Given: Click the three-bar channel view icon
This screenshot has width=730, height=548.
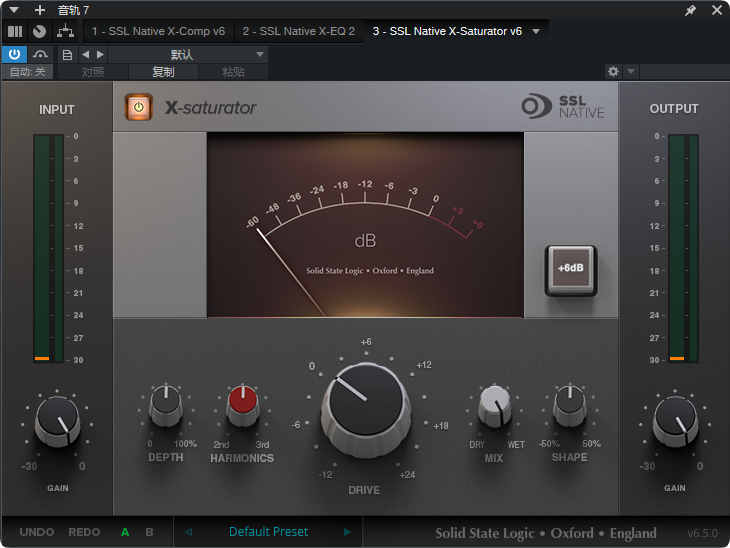Looking at the screenshot, I should (x=15, y=31).
